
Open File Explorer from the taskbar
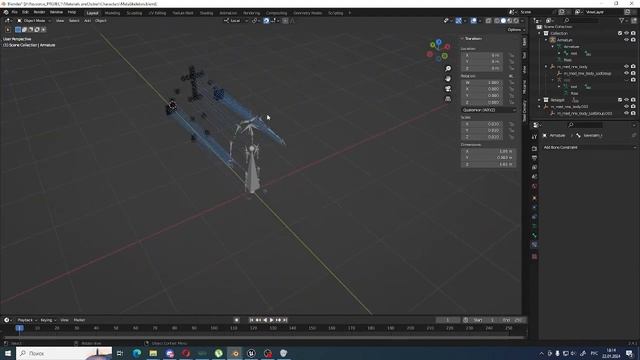tap(153, 353)
